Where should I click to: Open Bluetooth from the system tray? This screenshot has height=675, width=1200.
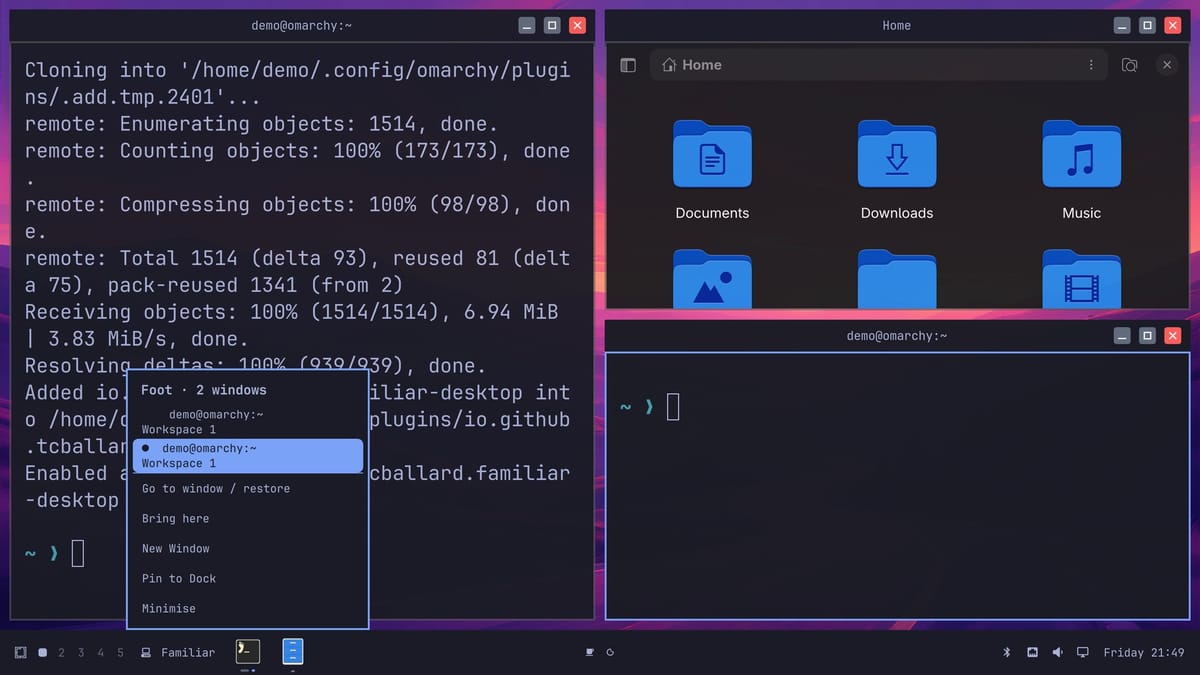1007,653
